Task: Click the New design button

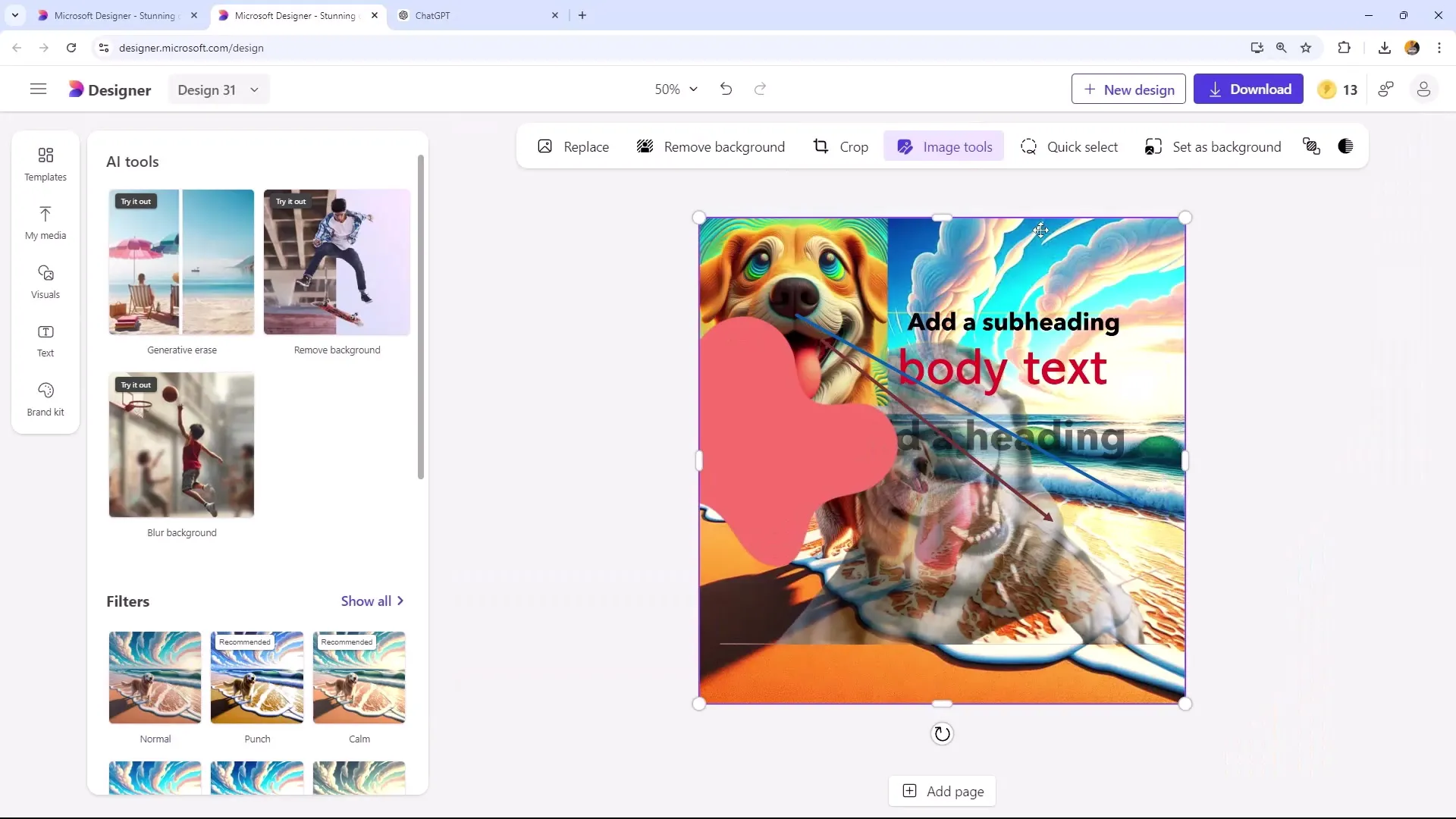Action: pos(1128,89)
